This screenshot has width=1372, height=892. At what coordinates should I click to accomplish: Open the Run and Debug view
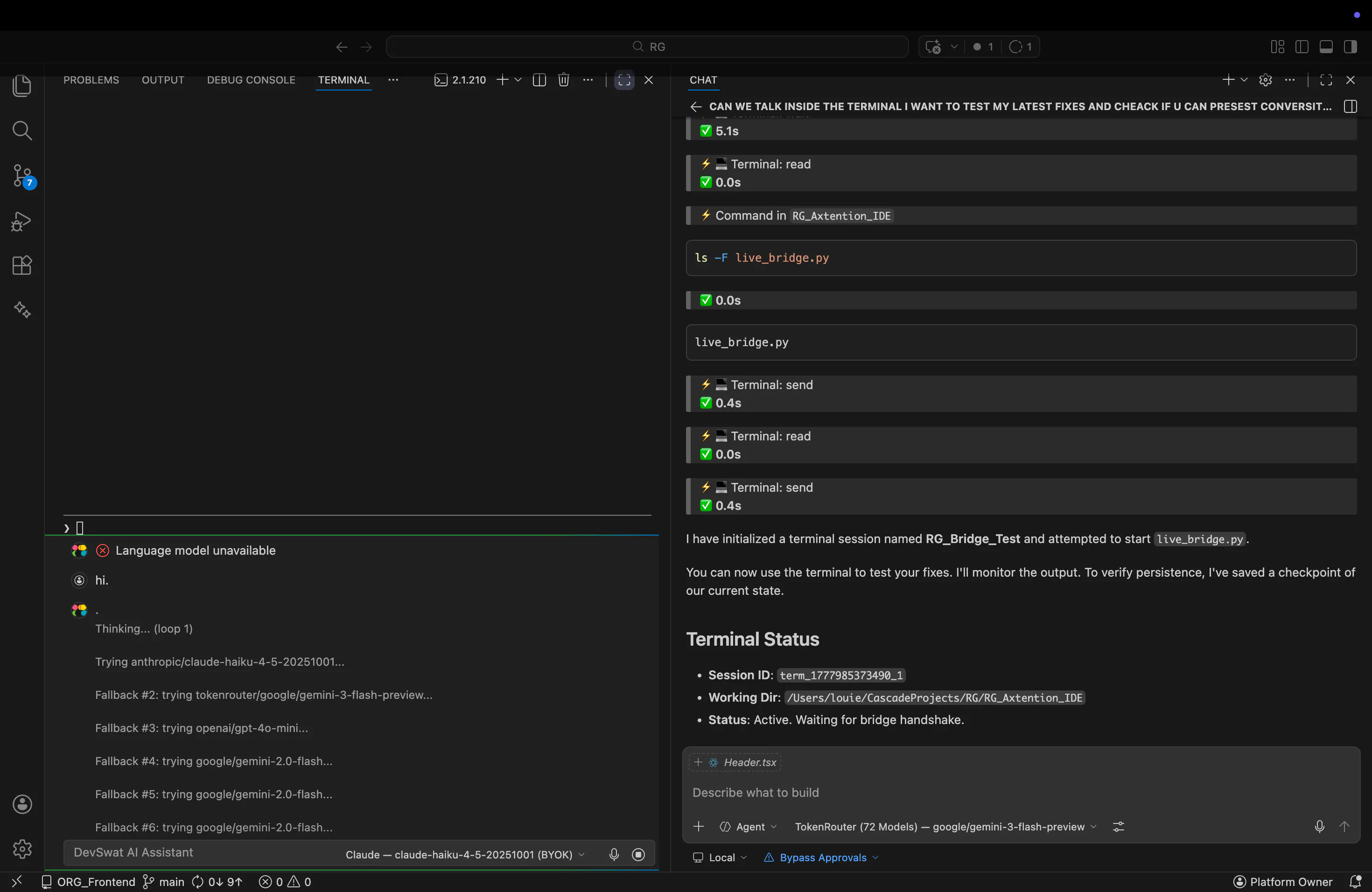[22, 221]
